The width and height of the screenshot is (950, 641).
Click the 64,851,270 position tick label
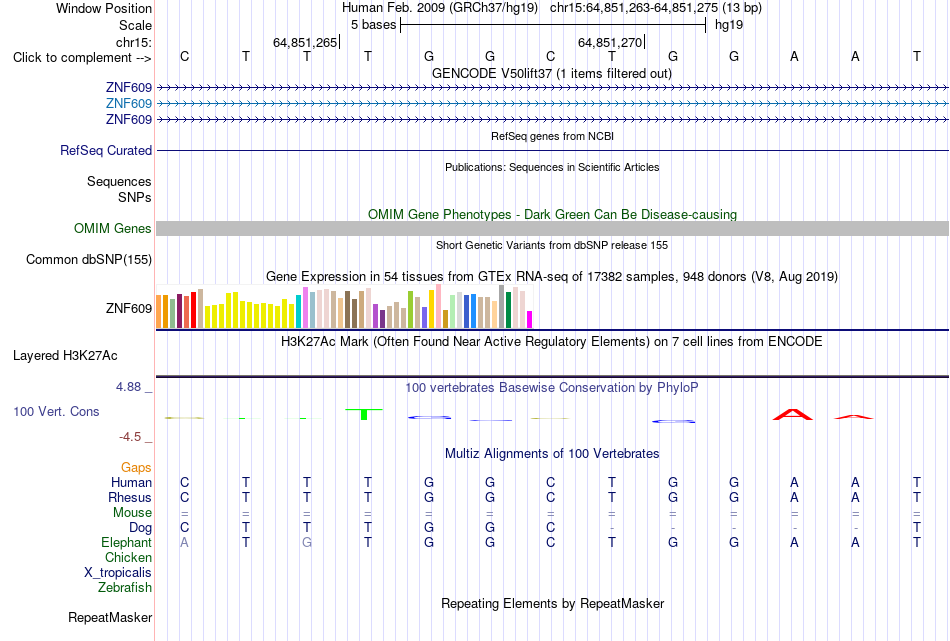tap(610, 42)
